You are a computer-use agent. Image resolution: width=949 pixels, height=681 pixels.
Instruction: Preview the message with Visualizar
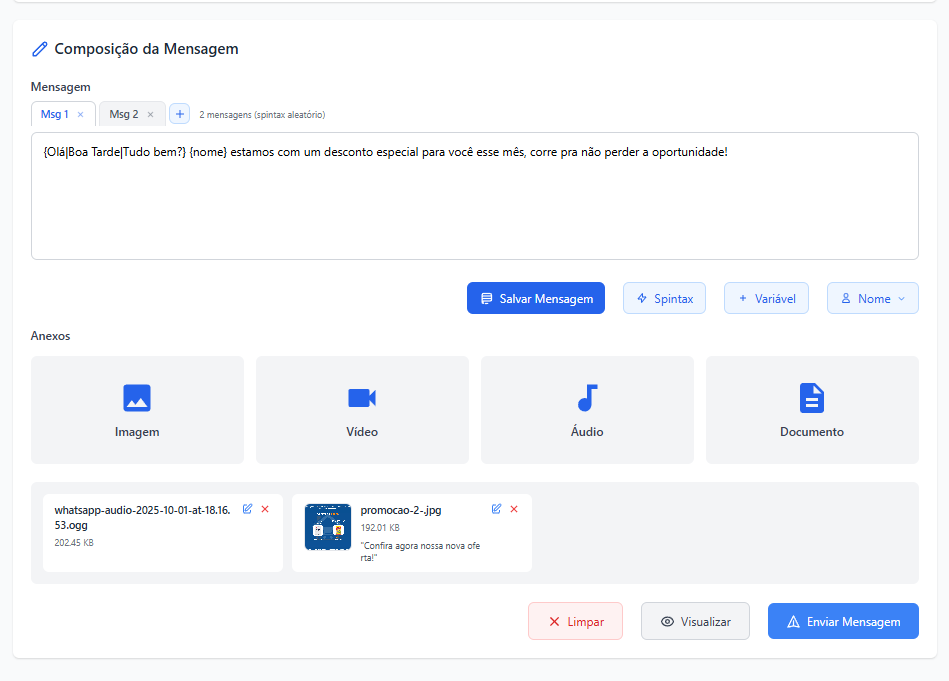(x=695, y=621)
